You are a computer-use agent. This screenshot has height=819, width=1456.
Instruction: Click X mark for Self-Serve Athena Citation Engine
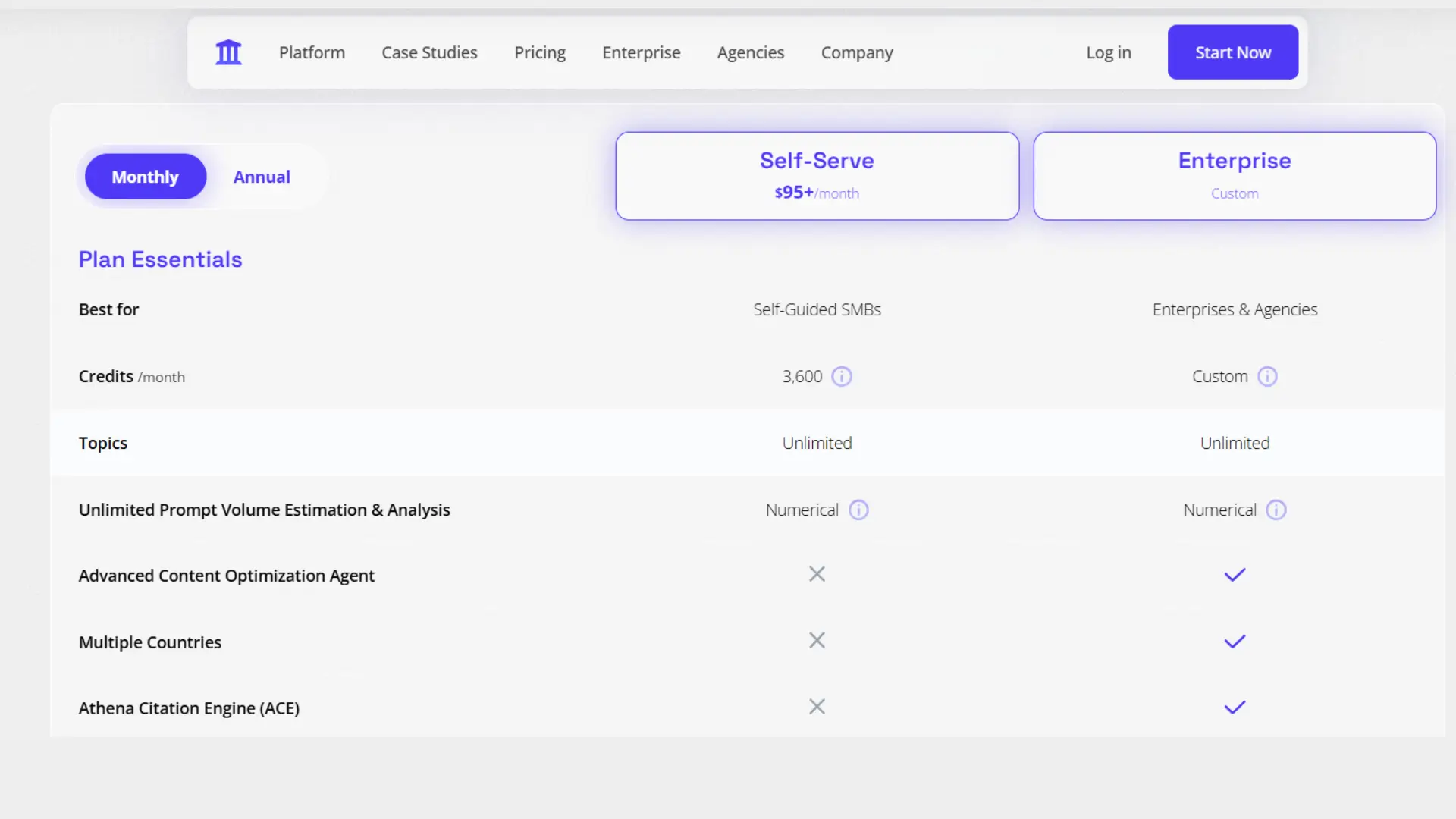pyautogui.click(x=817, y=707)
